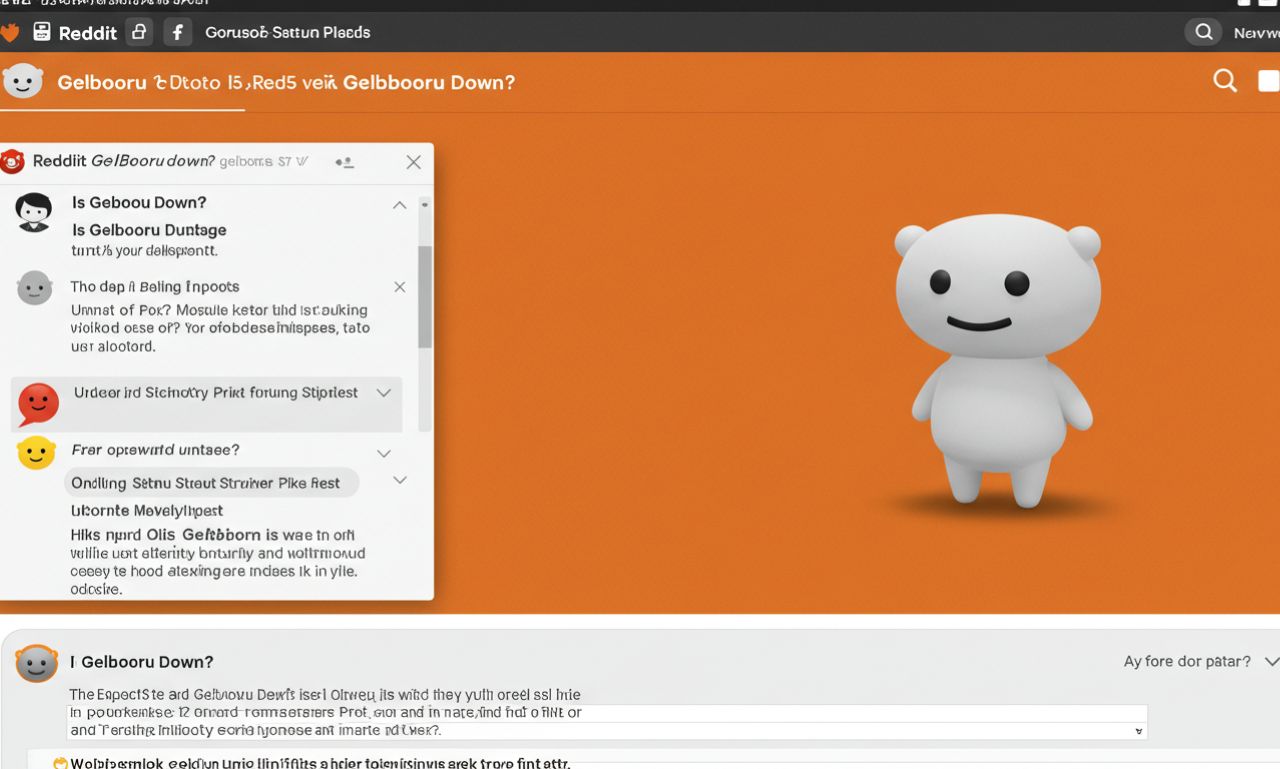The image size is (1280, 769).
Task: Click 'Uborrte Mevelyfipest' text
Action: tap(146, 511)
